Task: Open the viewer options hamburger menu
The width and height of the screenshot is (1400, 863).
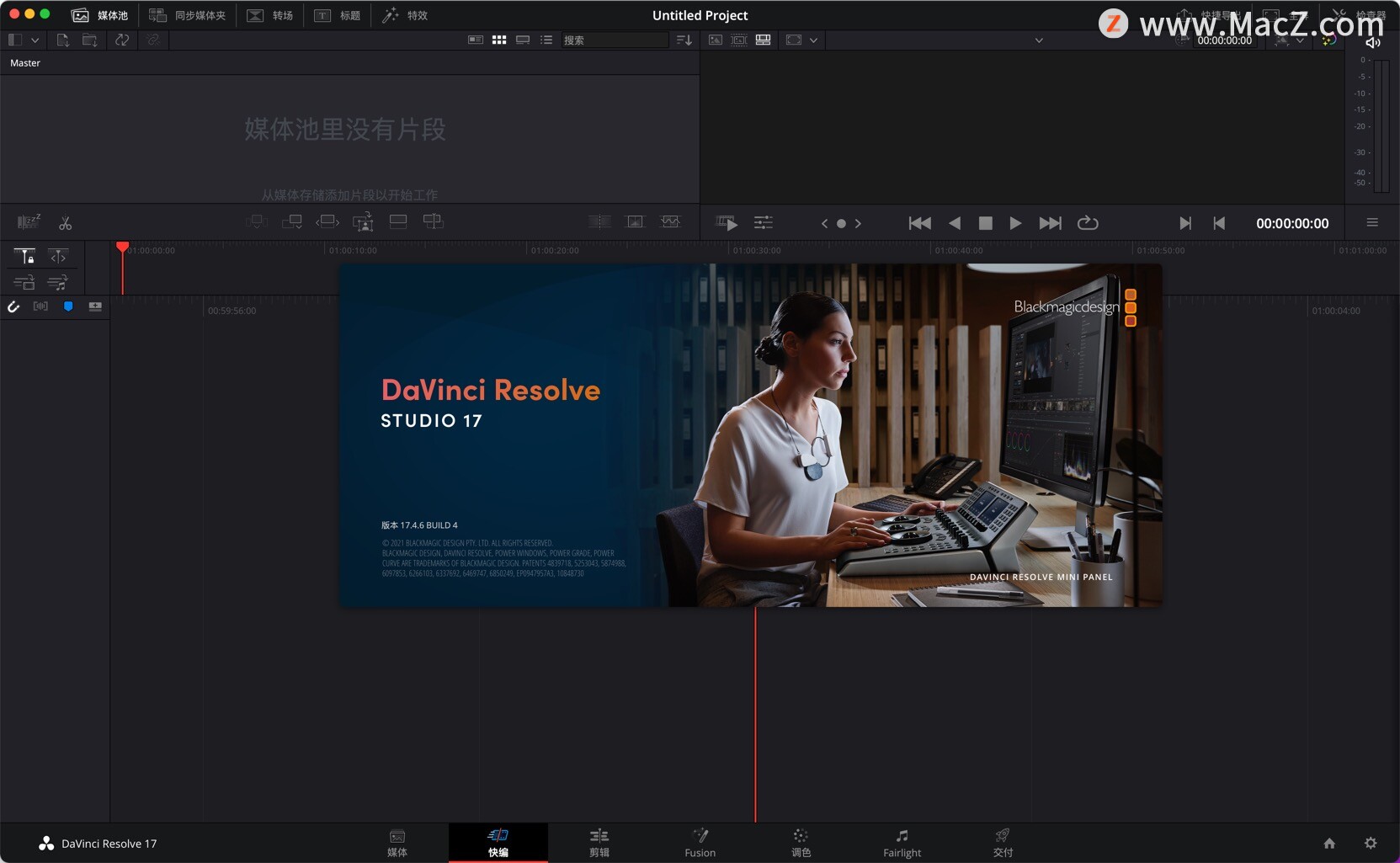Action: [1372, 223]
